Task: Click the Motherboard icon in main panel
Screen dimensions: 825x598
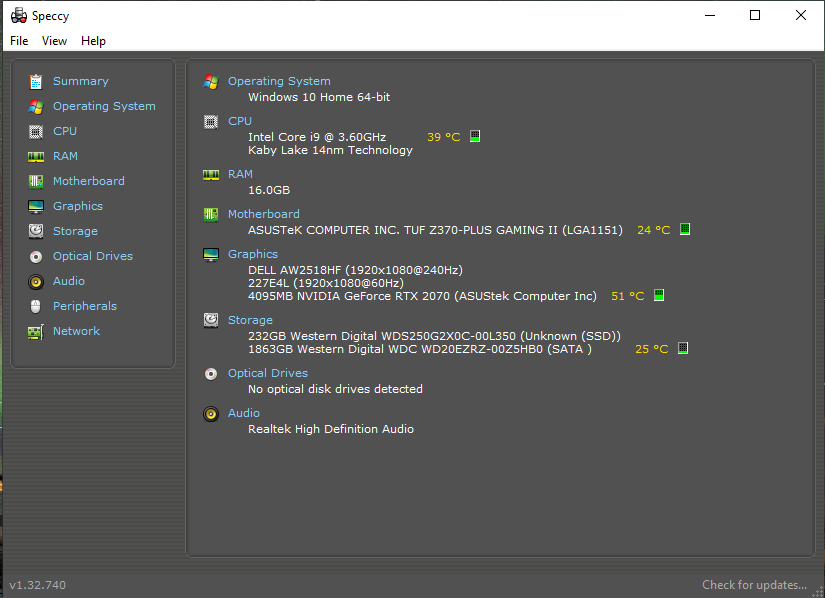Action: click(x=211, y=215)
